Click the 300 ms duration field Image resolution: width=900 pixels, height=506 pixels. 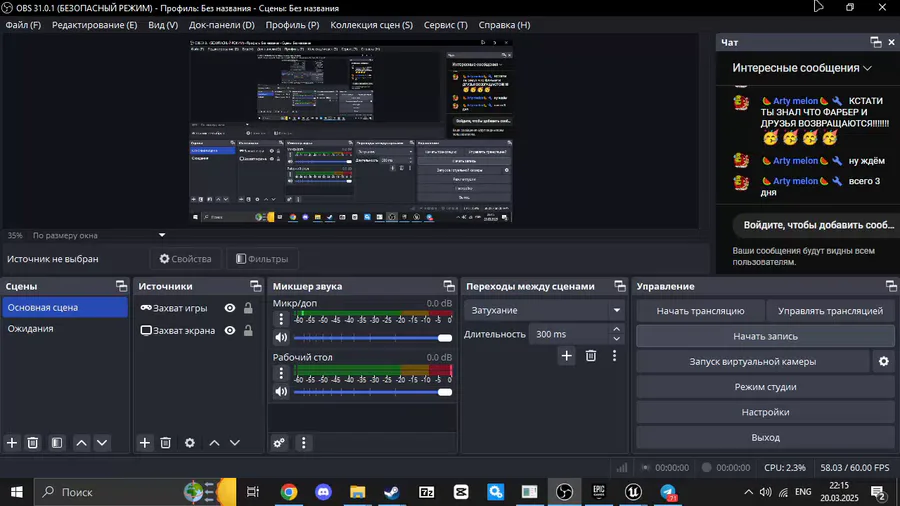point(568,334)
